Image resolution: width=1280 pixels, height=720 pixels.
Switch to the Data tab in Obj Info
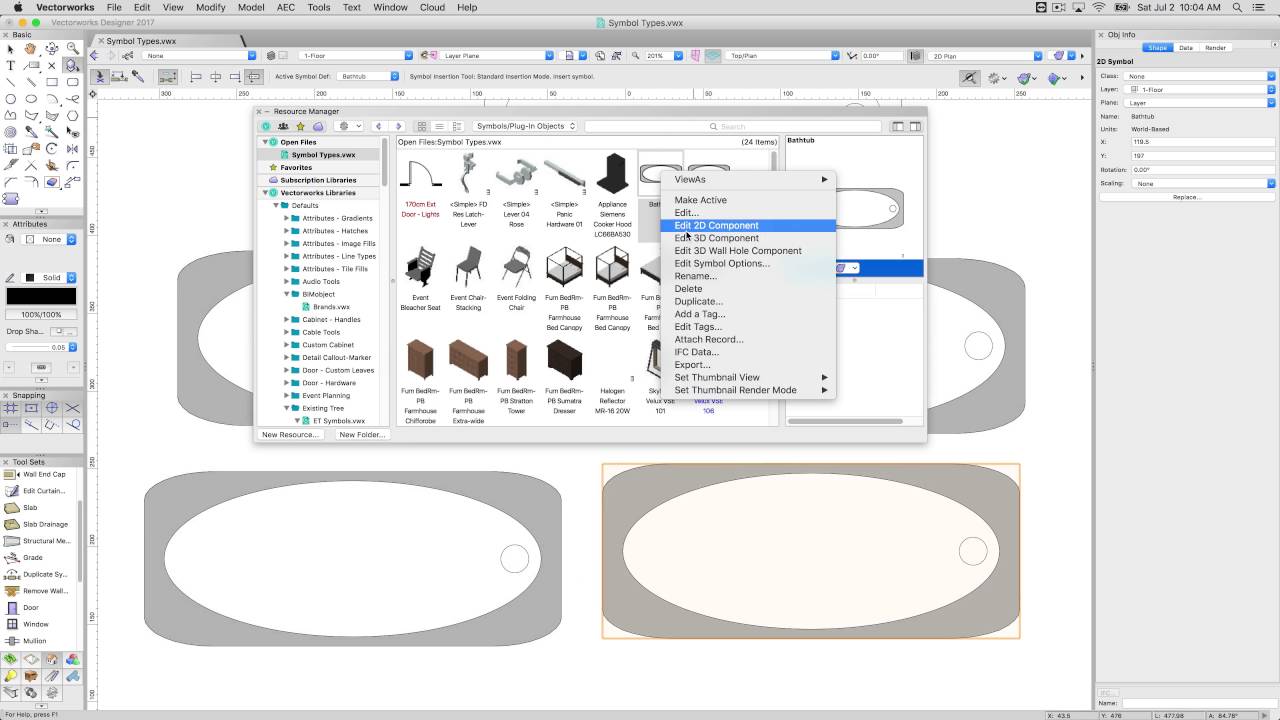point(1185,48)
